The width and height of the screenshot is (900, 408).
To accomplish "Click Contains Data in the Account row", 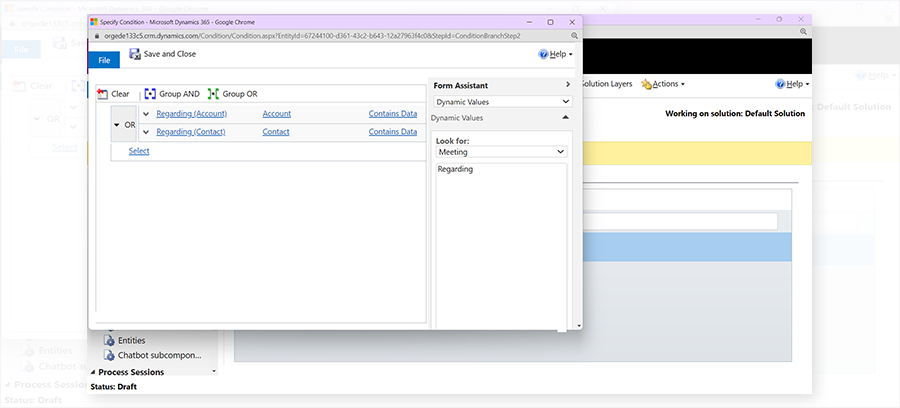I will click(x=393, y=114).
